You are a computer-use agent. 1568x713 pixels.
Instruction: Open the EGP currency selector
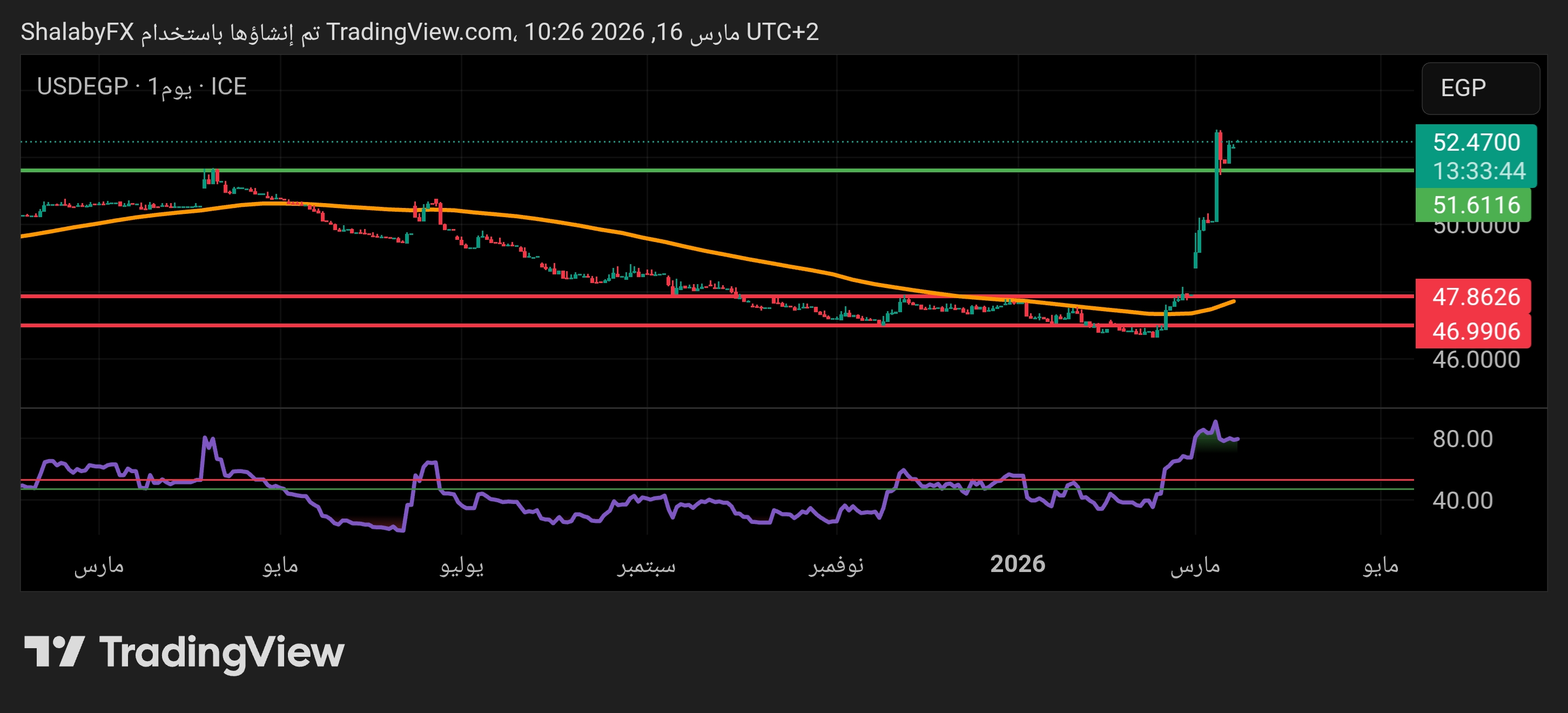(1480, 88)
